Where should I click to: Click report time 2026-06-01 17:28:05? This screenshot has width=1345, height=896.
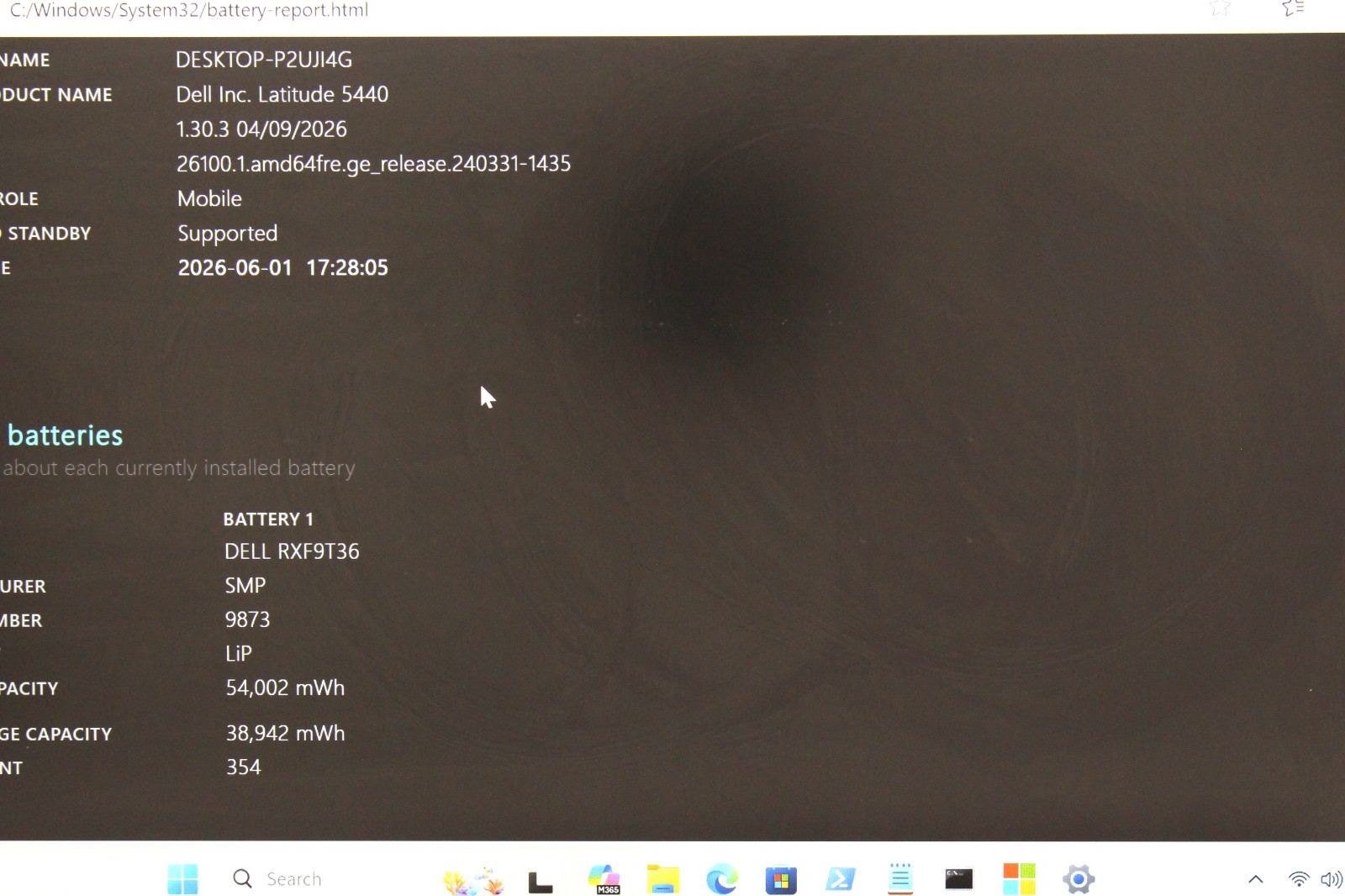pyautogui.click(x=282, y=268)
